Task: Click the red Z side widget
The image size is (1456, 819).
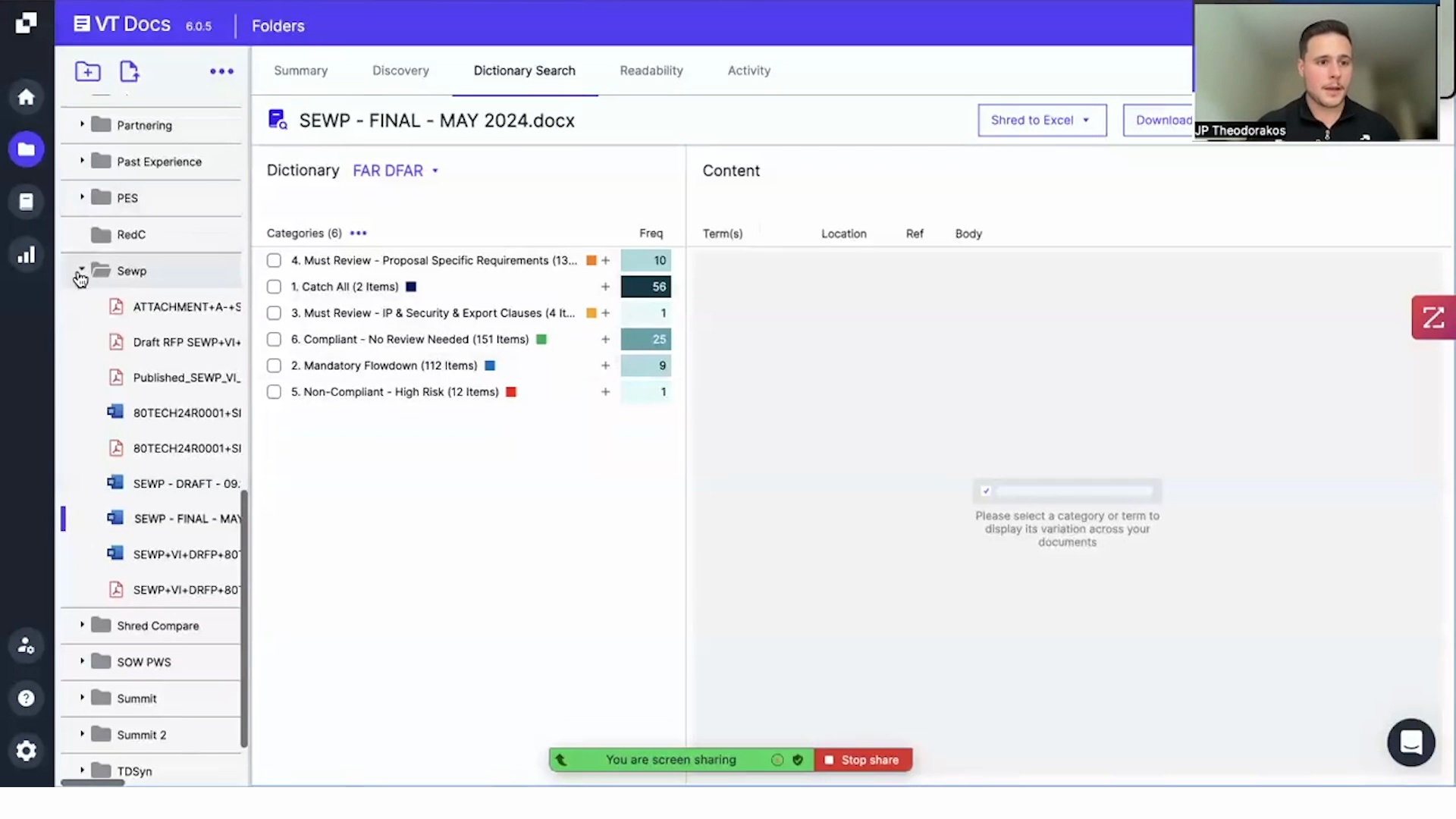Action: click(1432, 318)
